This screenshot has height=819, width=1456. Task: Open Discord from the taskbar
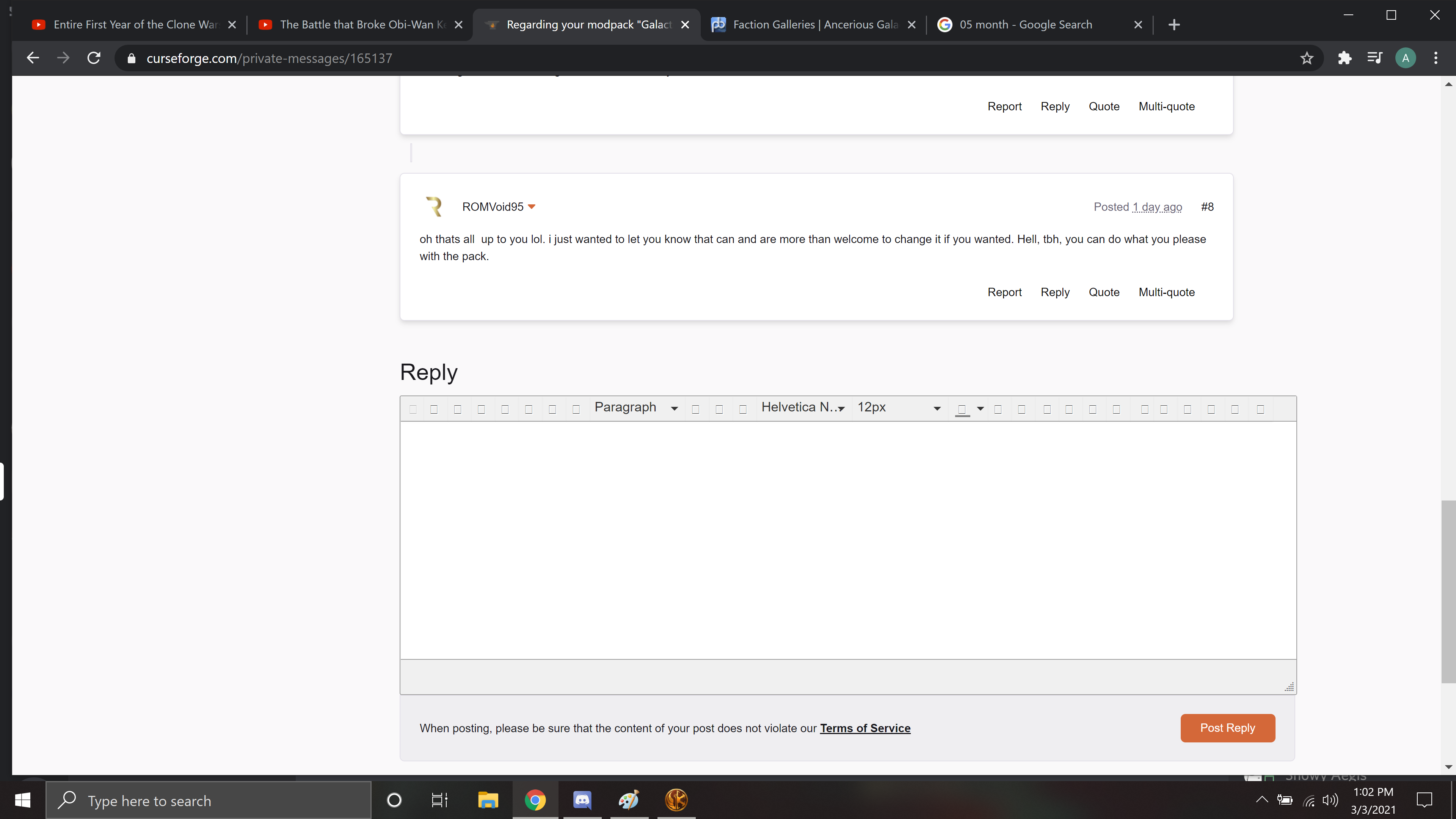(582, 800)
